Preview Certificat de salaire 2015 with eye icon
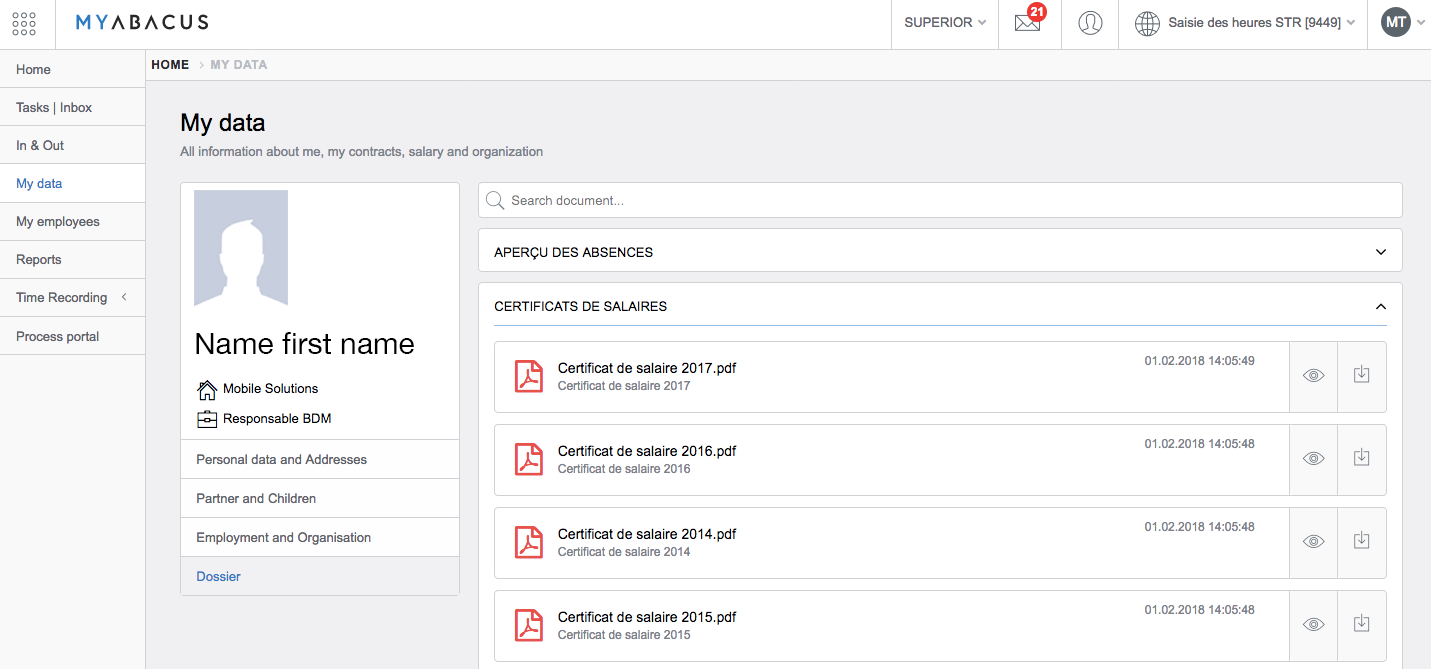1431x669 pixels. point(1313,625)
